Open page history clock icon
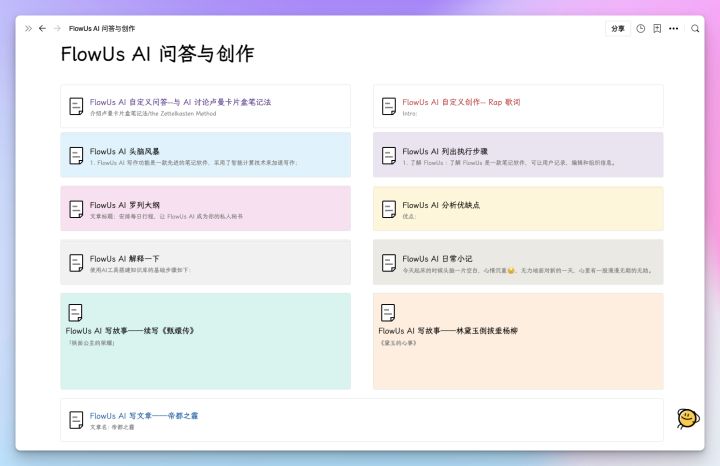Image resolution: width=720 pixels, height=466 pixels. 641,28
